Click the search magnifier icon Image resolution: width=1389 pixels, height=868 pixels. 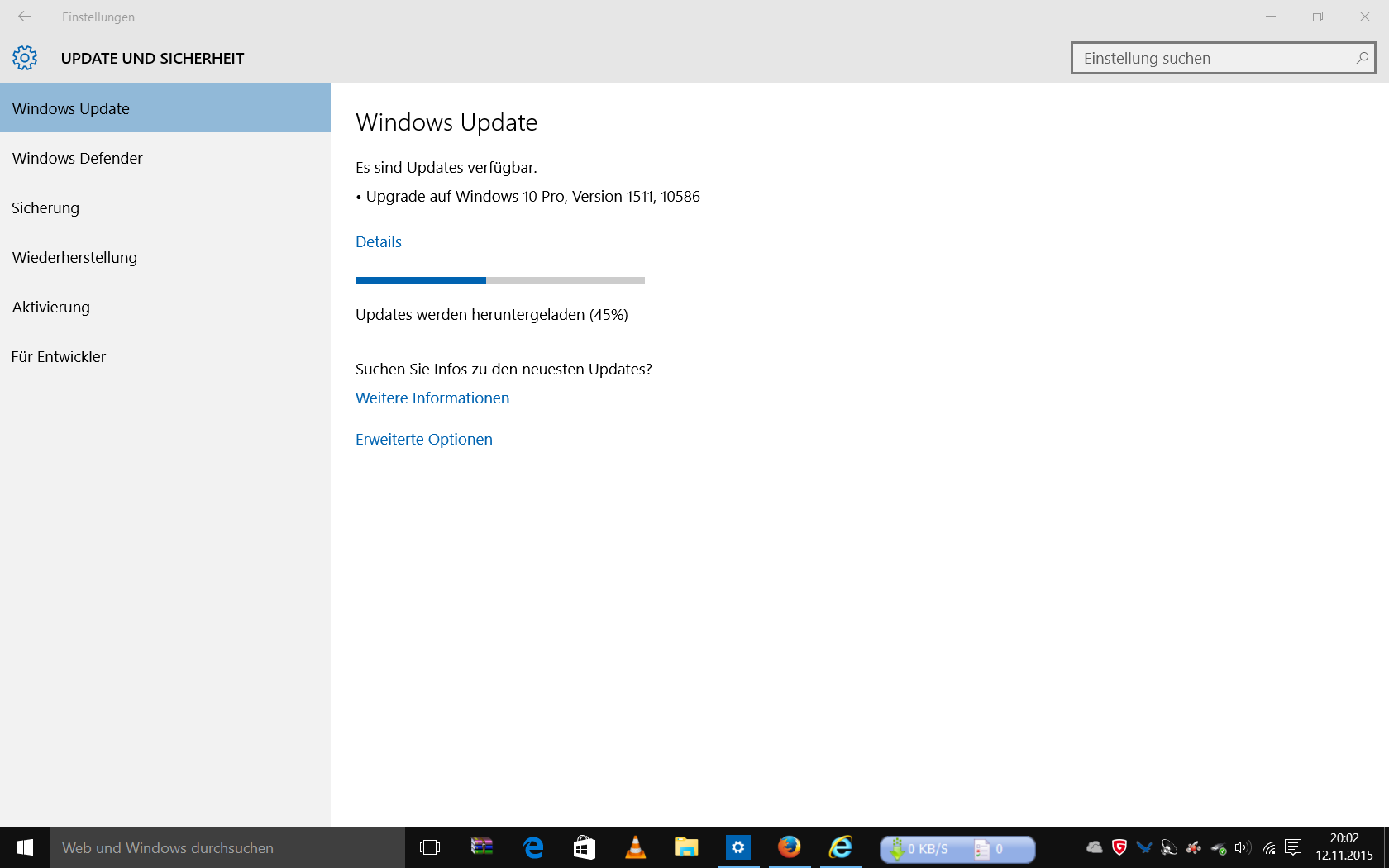(1362, 58)
